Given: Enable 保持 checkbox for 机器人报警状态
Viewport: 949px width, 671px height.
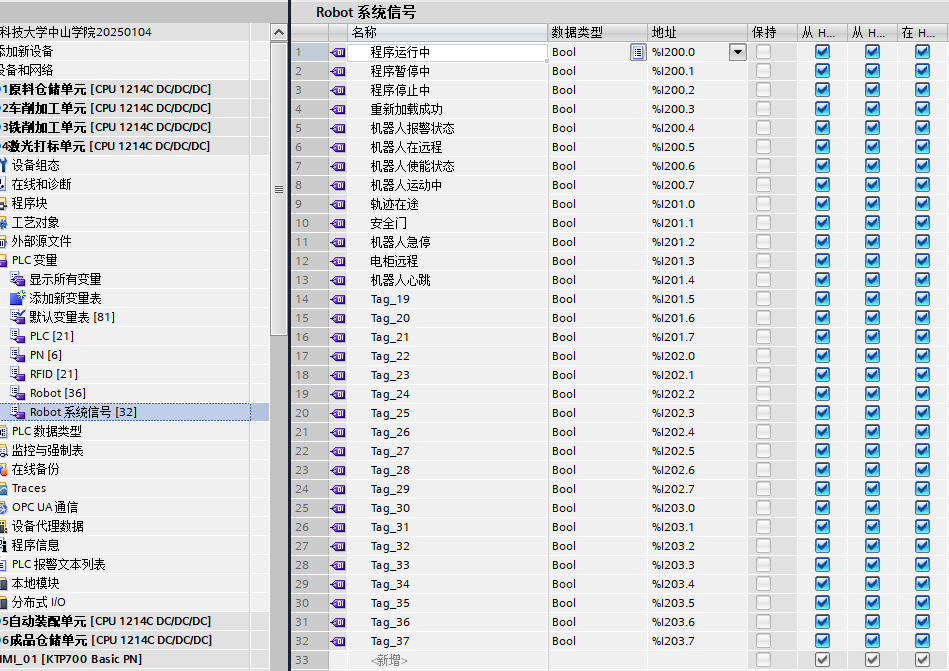Looking at the screenshot, I should tap(764, 128).
